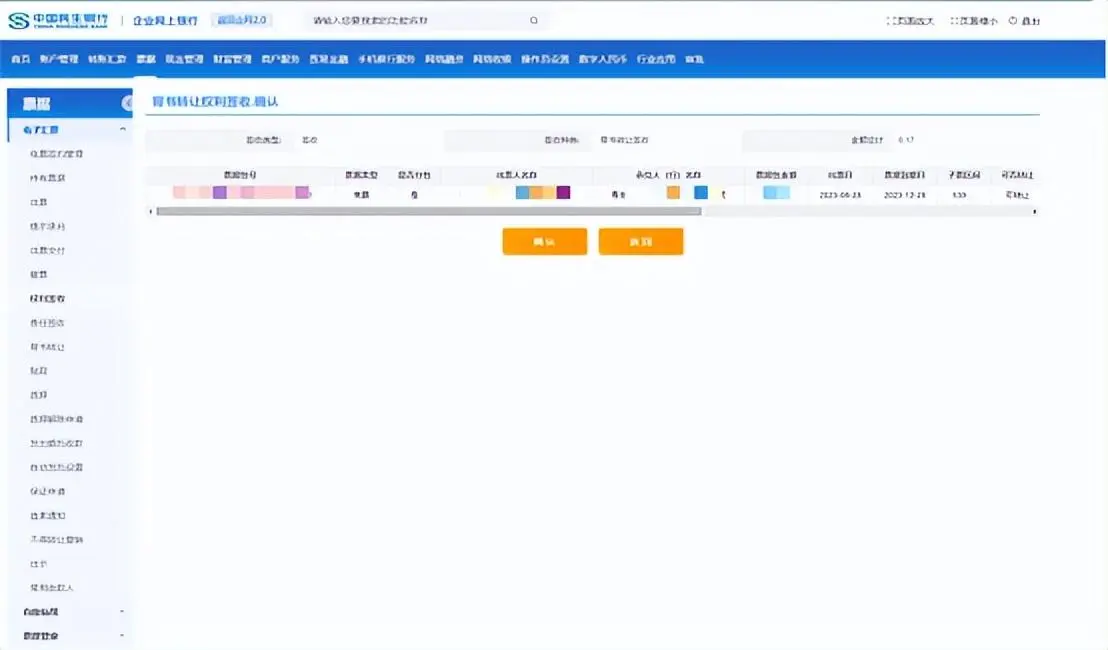Click the 票据 panel header icon in sidebar
Image resolution: width=1108 pixels, height=650 pixels.
(35, 103)
